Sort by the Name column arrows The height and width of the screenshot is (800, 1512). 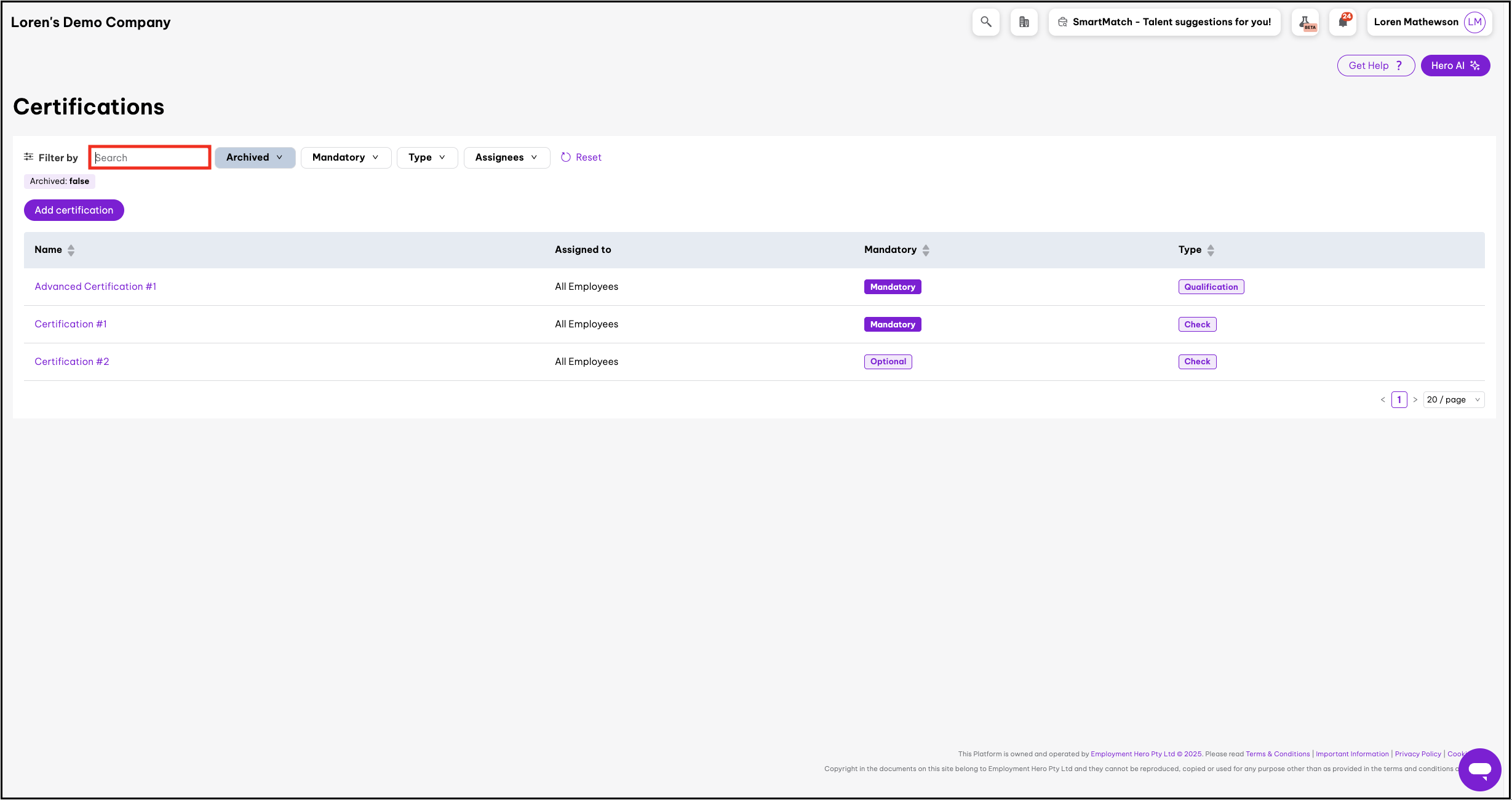point(71,250)
